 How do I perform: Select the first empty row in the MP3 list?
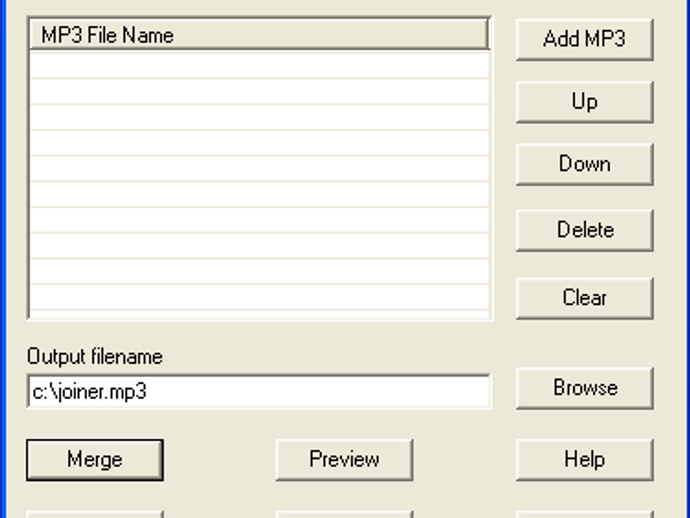(259, 65)
